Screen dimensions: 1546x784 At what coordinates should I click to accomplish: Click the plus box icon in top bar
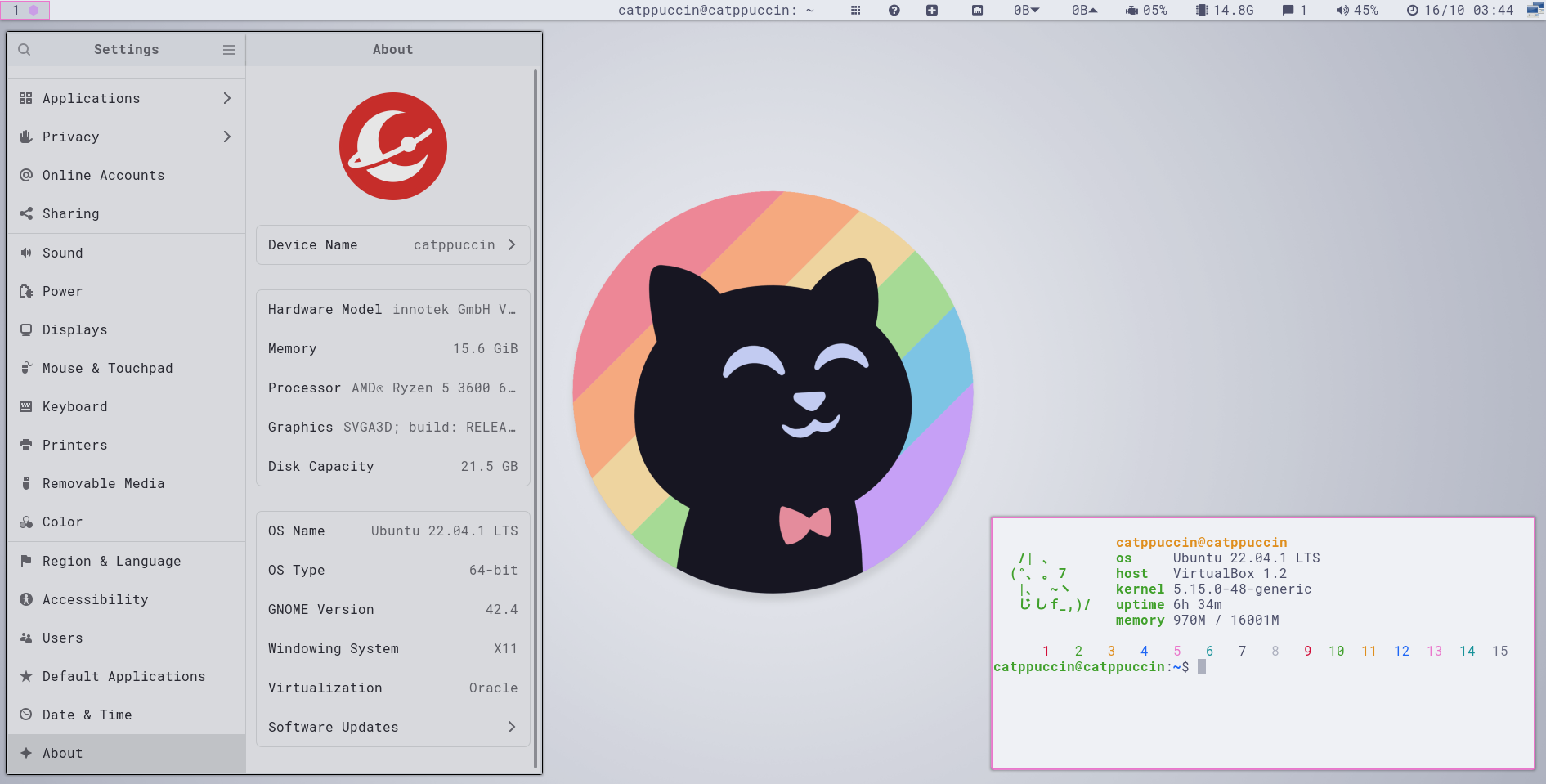932,10
